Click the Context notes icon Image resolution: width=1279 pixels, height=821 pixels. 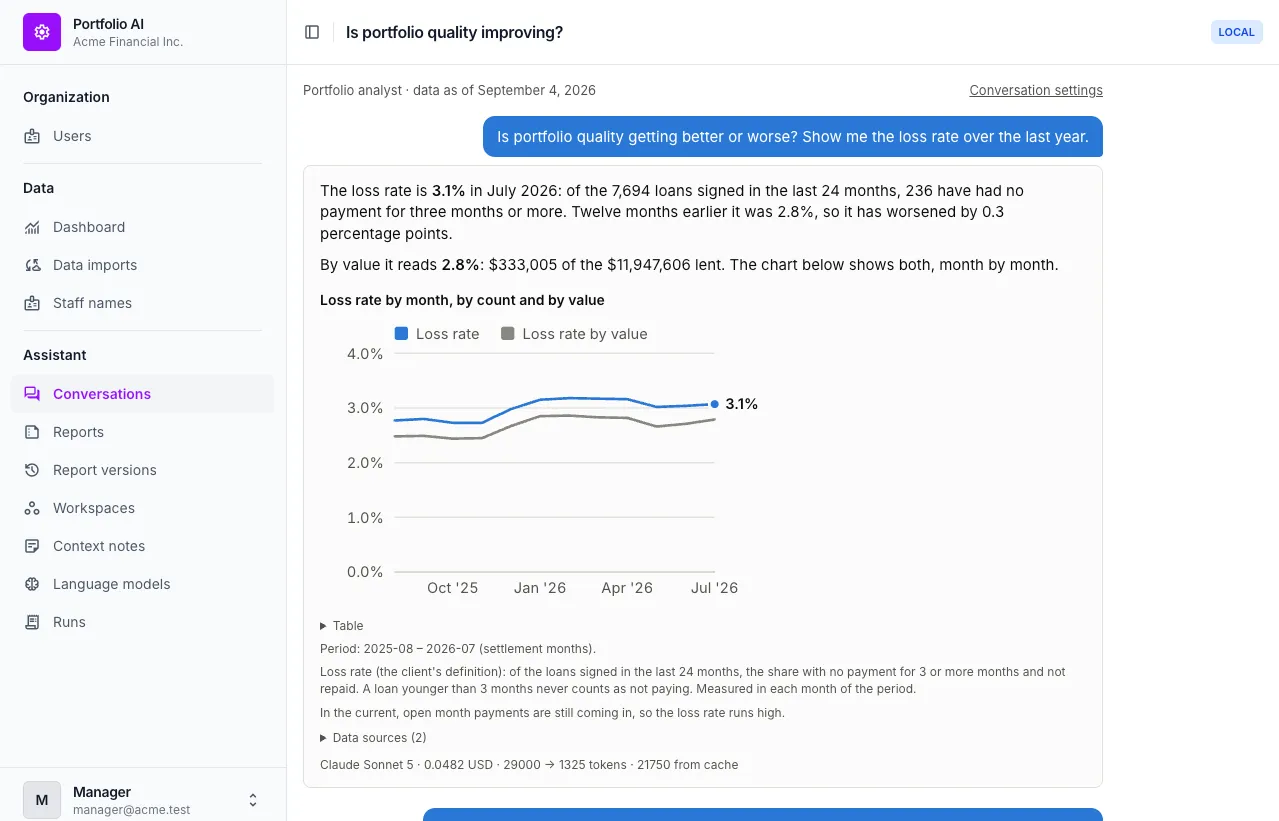point(32,546)
